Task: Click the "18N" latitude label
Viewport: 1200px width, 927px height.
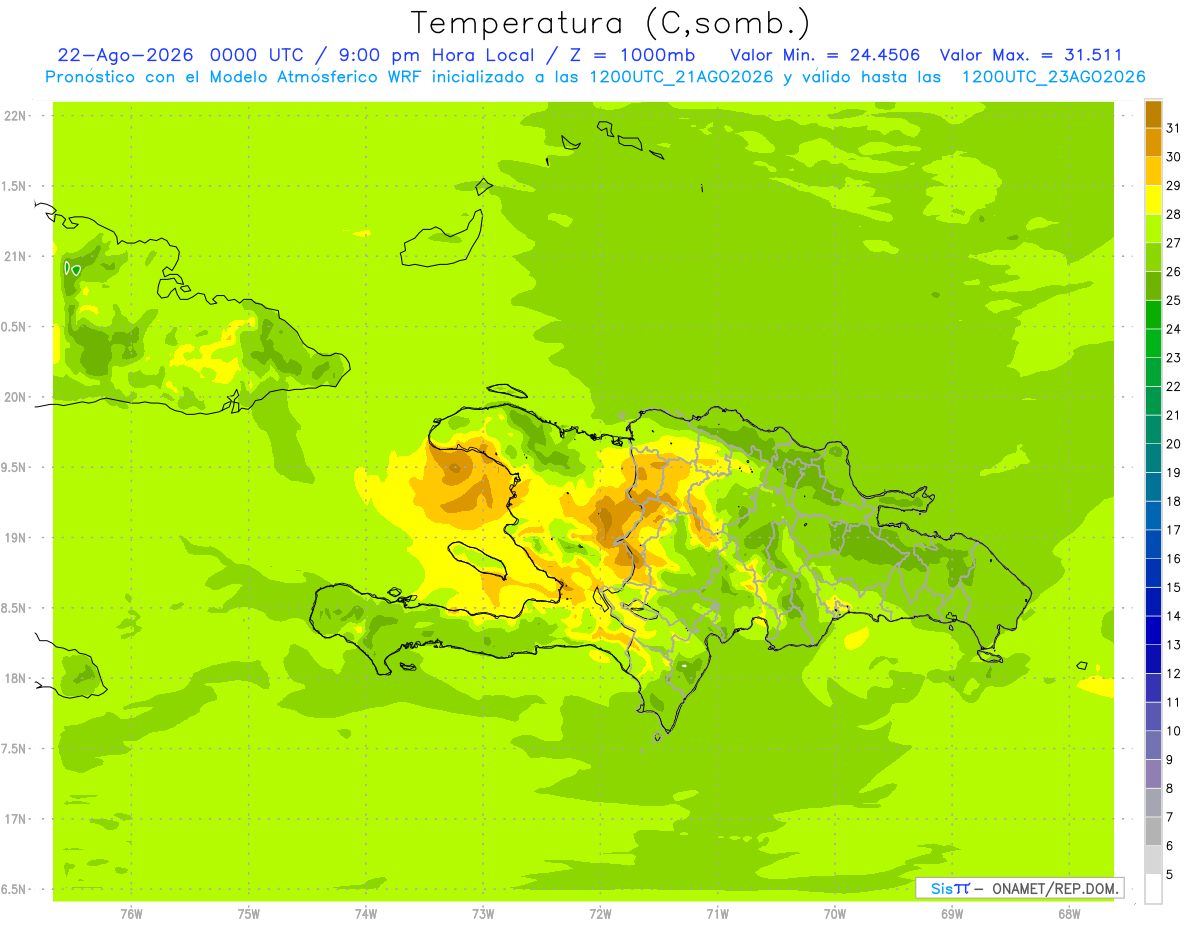Action: click(x=15, y=678)
